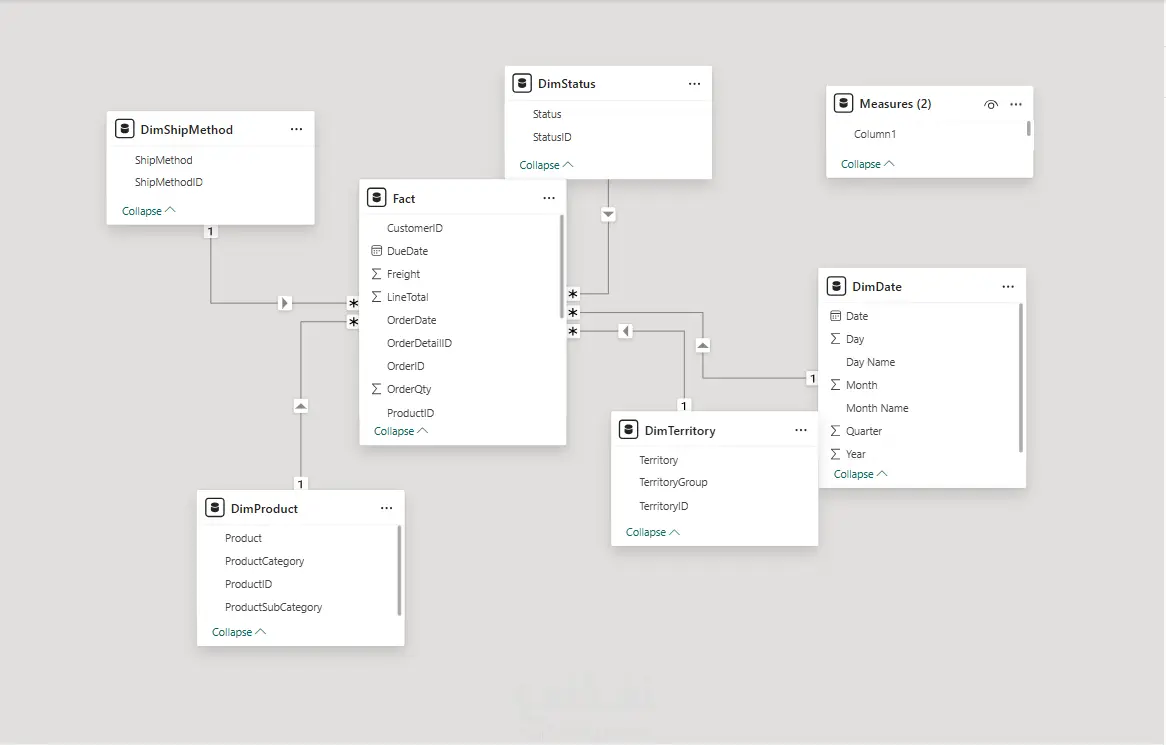Open the Measures table more options
This screenshot has width=1166, height=745.
point(1016,104)
